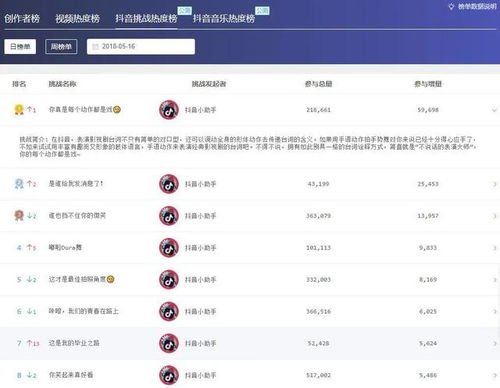500x388 pixels.
Task: Click the calendar icon in date field
Action: coord(95,47)
